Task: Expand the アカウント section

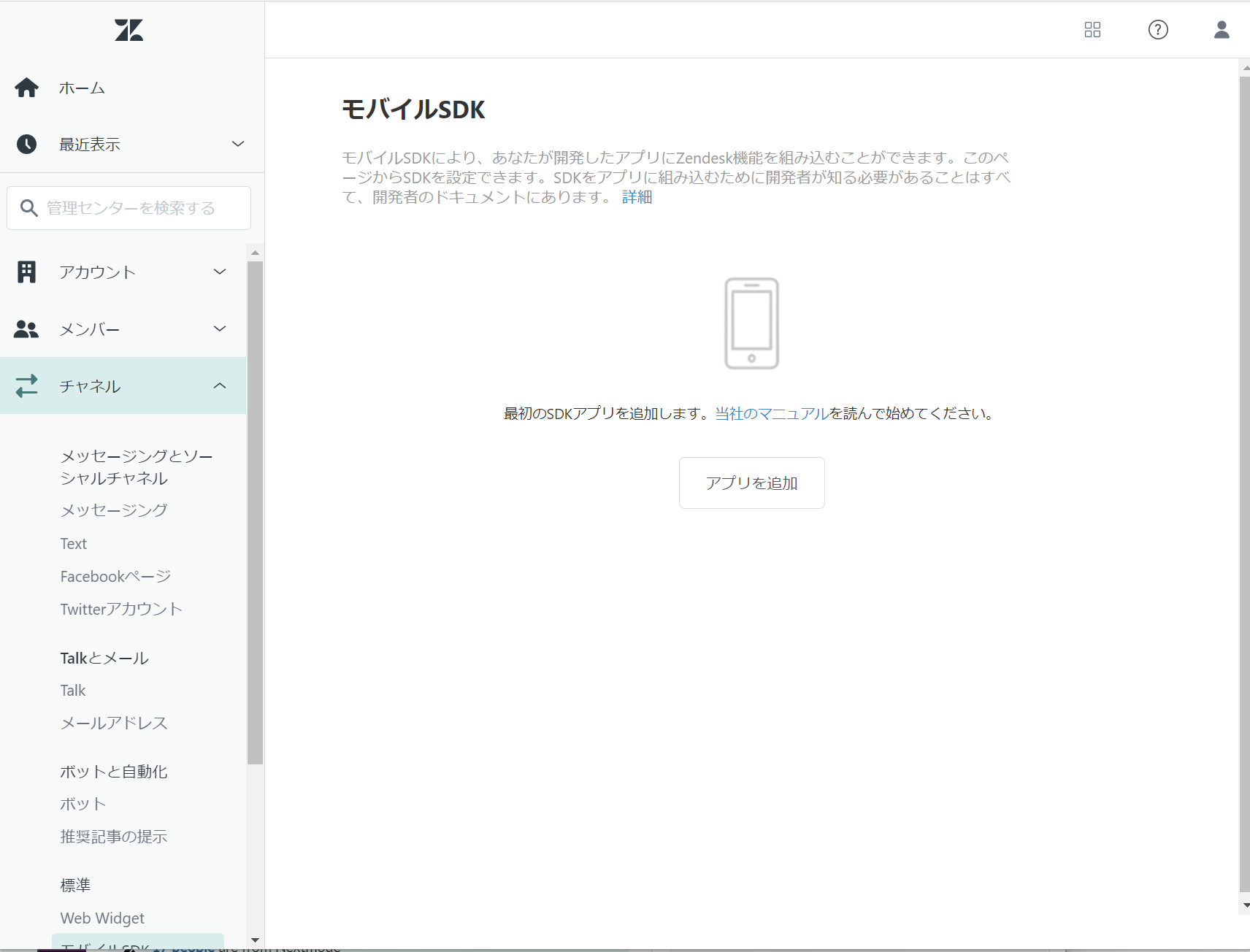Action: [x=219, y=272]
